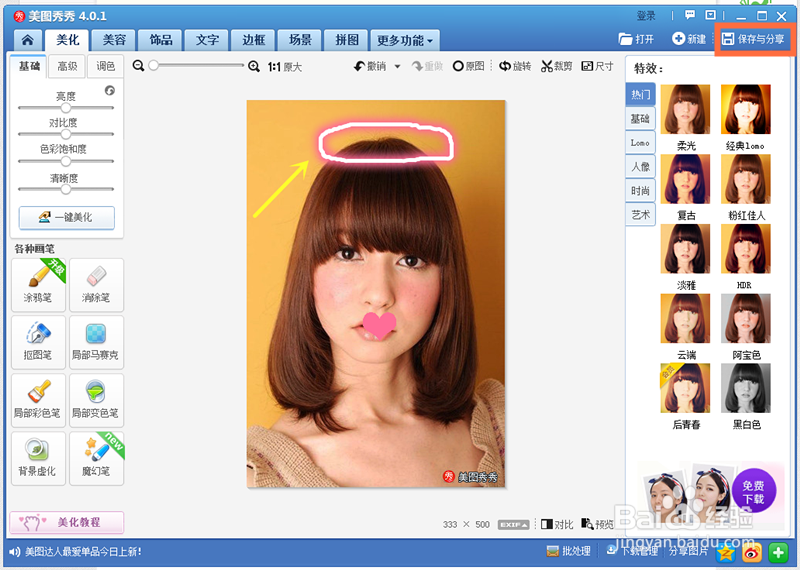Apply the 粉红佳人 effect thumbnail
Image resolution: width=800 pixels, height=570 pixels.
click(745, 179)
